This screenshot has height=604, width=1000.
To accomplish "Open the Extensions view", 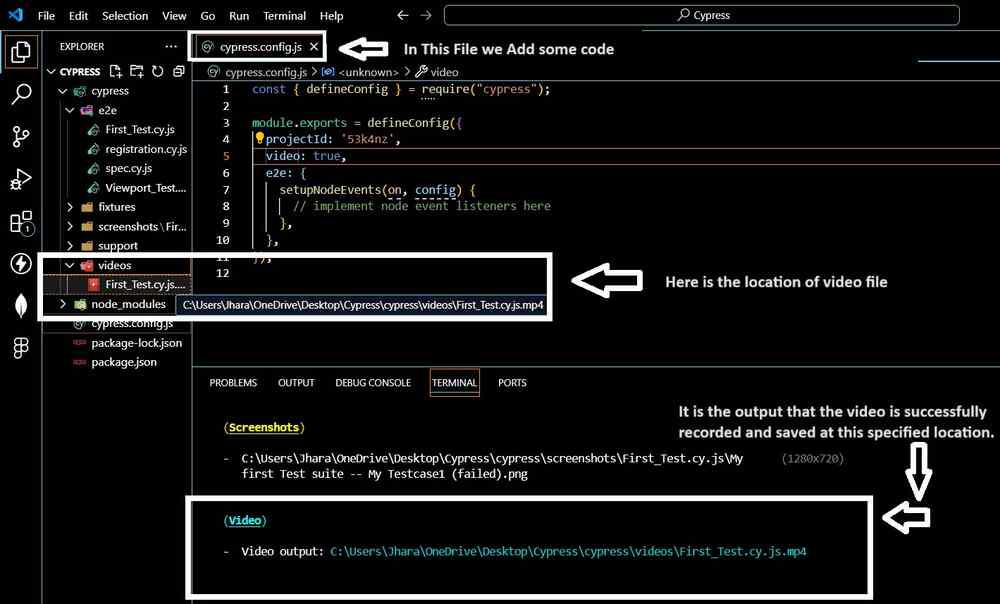I will [x=21, y=222].
